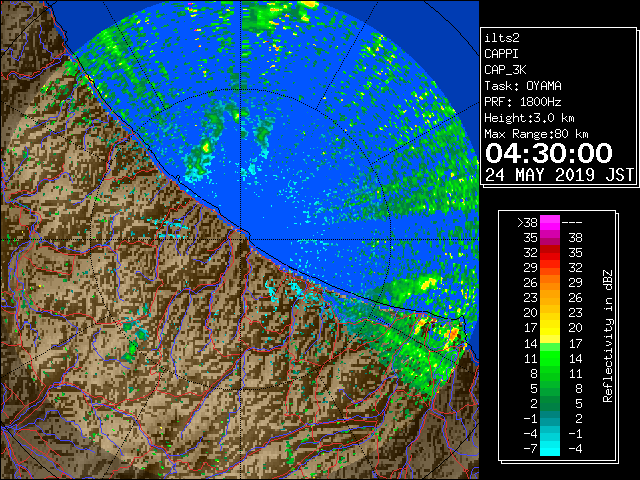This screenshot has height=480, width=640.
Task: Click the '24 MAY 2019 JST' date
Action: coord(559,174)
